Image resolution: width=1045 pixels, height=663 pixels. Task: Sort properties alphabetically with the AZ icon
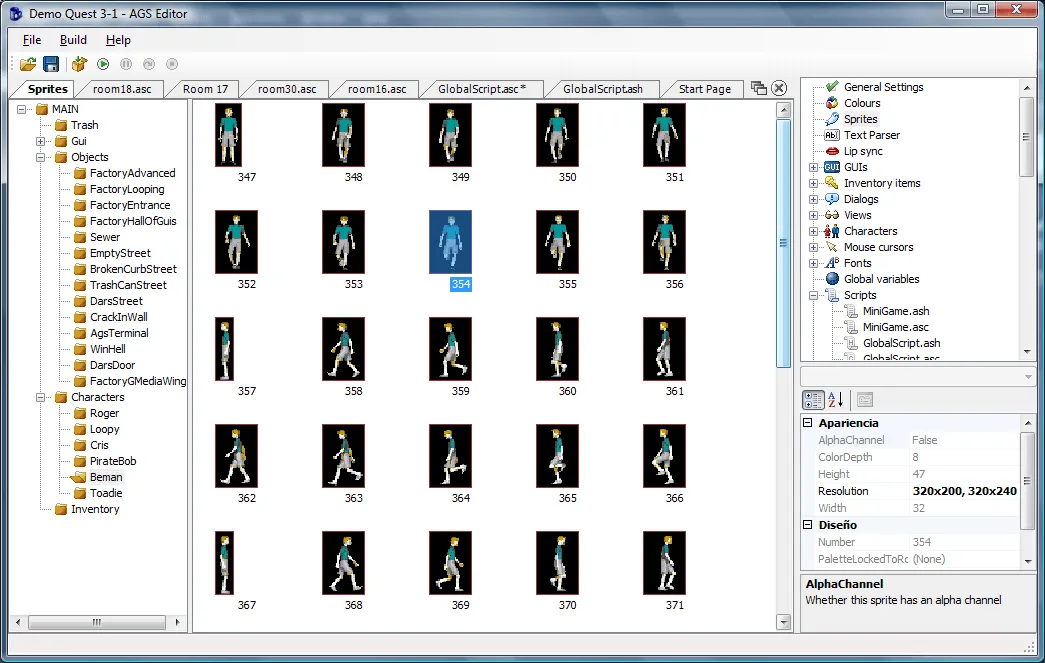[x=836, y=399]
